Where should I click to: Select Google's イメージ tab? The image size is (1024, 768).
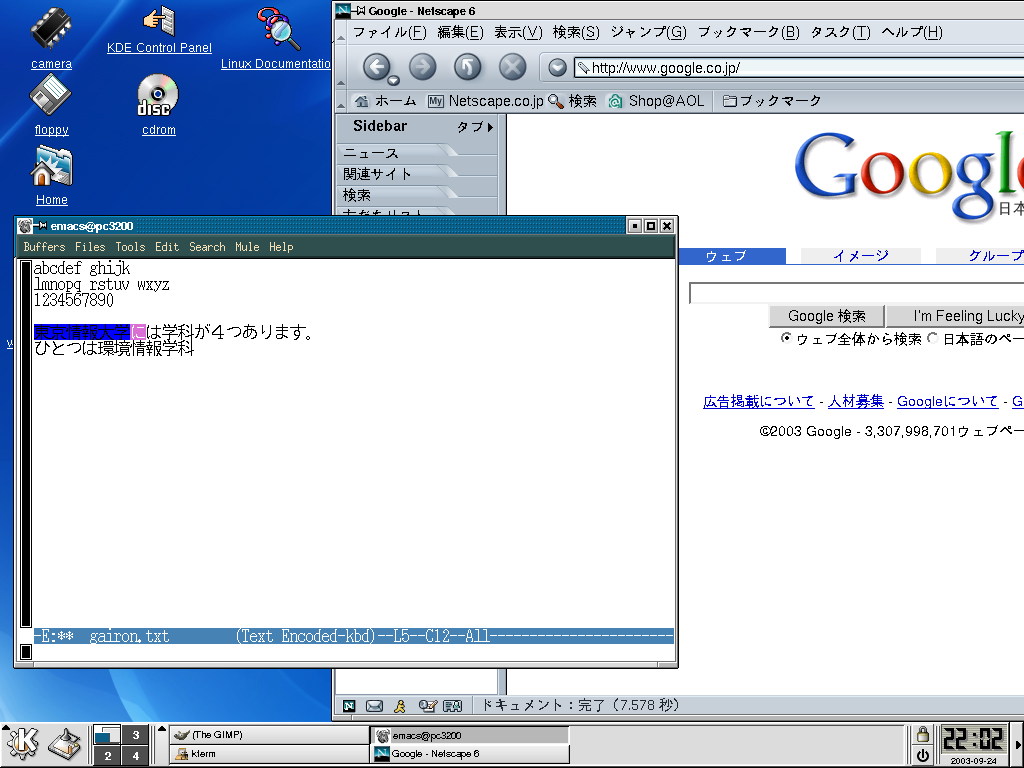coord(861,256)
